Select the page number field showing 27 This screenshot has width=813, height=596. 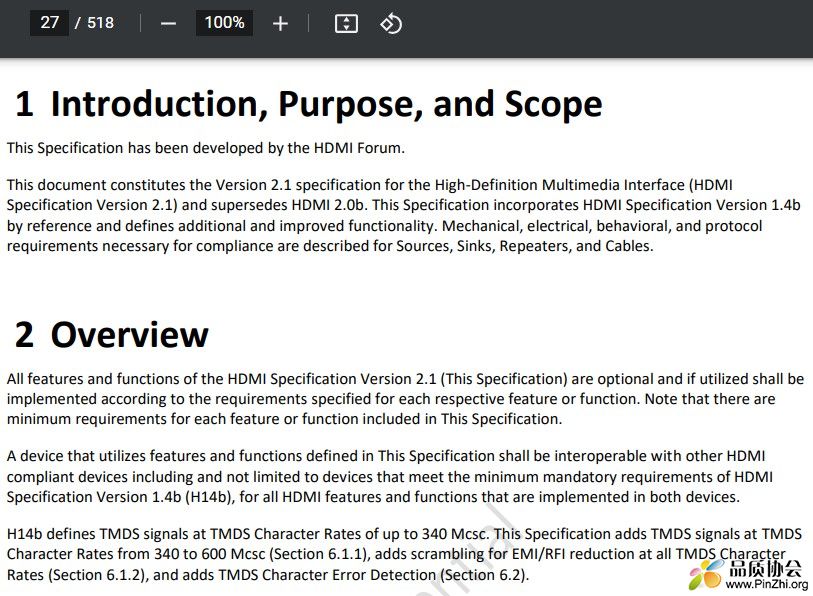[x=49, y=23]
